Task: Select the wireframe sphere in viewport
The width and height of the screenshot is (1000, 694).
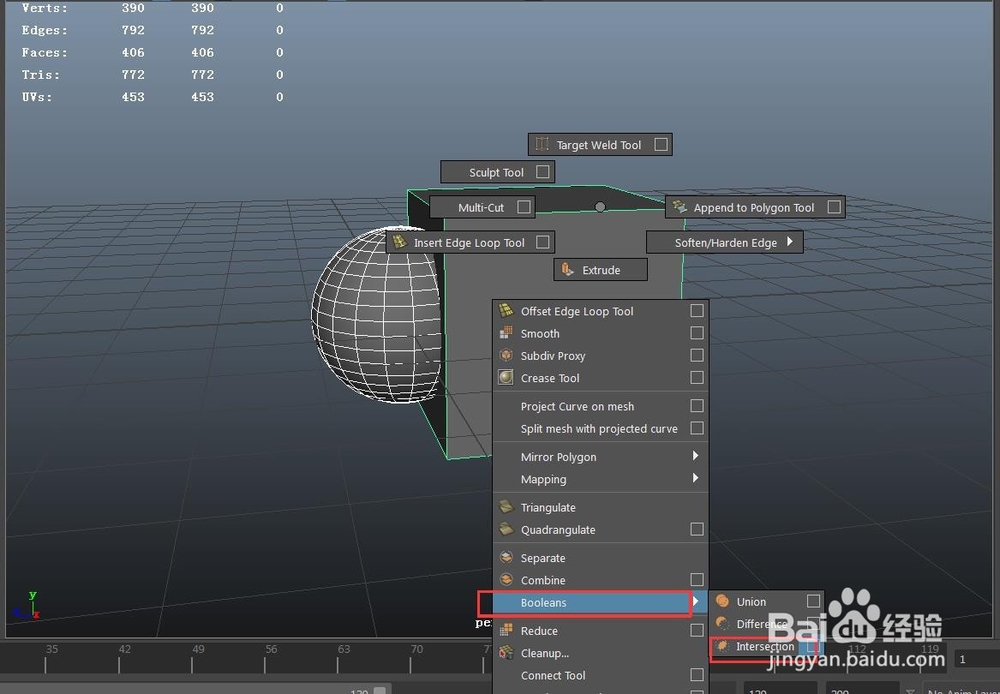Action: point(376,315)
